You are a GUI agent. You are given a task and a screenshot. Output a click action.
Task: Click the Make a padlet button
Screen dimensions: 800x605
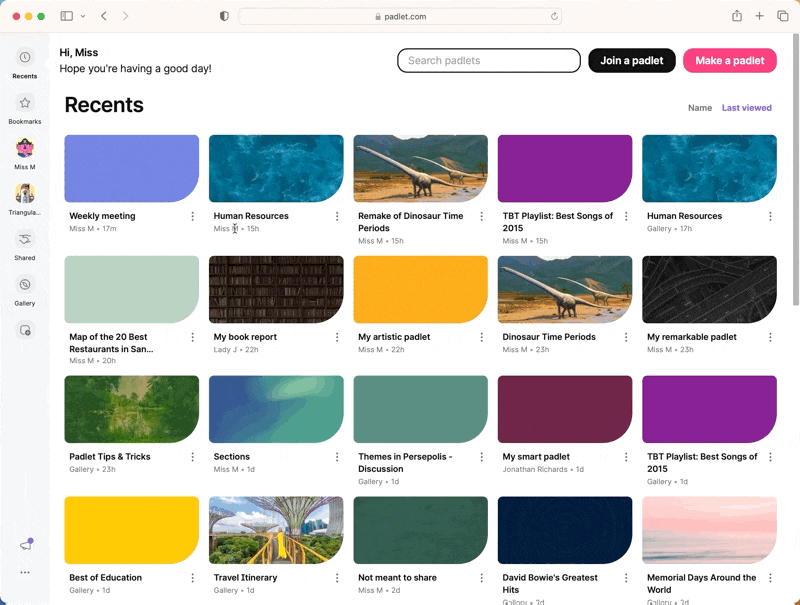[x=730, y=61]
